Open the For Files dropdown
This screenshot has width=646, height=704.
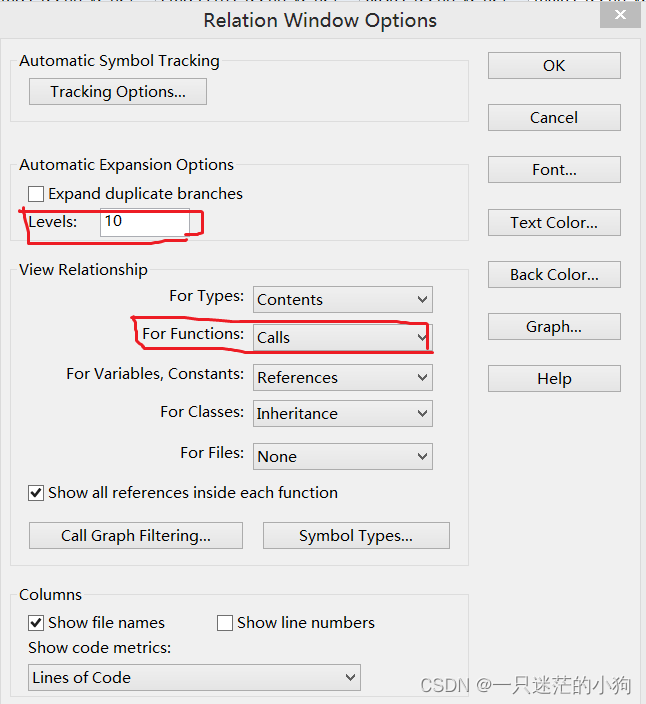pyautogui.click(x=343, y=457)
